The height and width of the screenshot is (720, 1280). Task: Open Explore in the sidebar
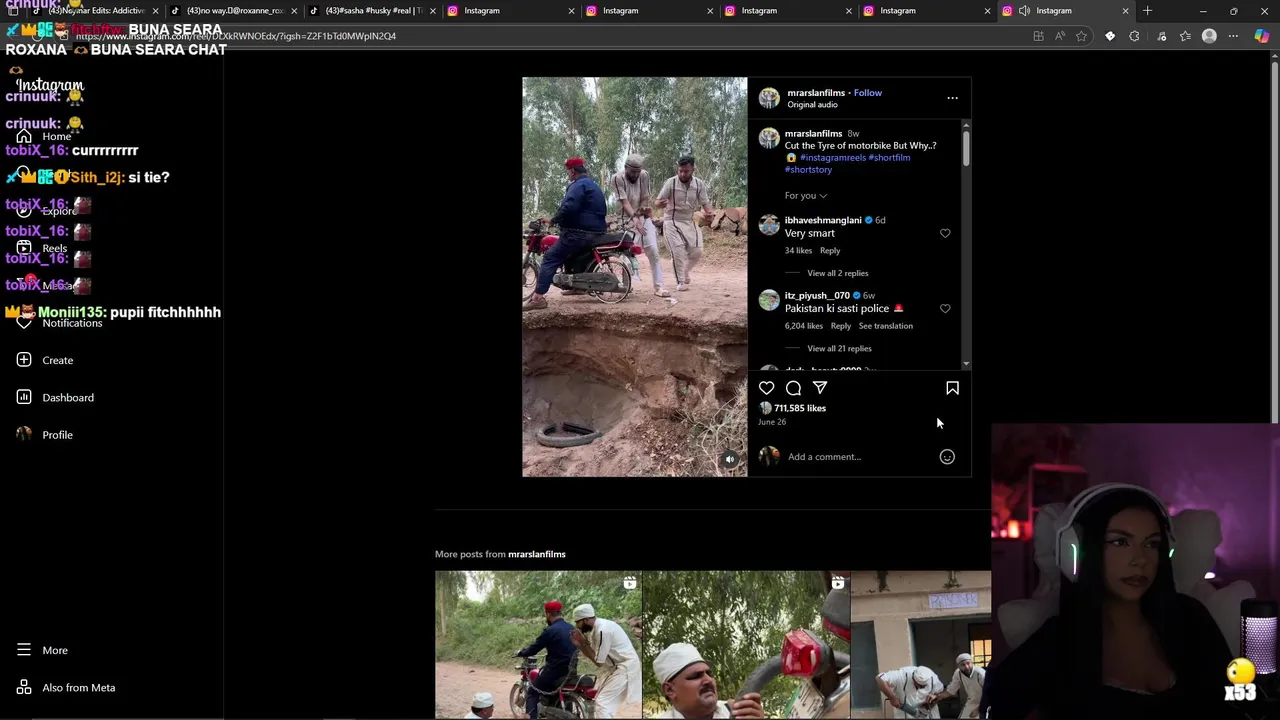click(47, 211)
